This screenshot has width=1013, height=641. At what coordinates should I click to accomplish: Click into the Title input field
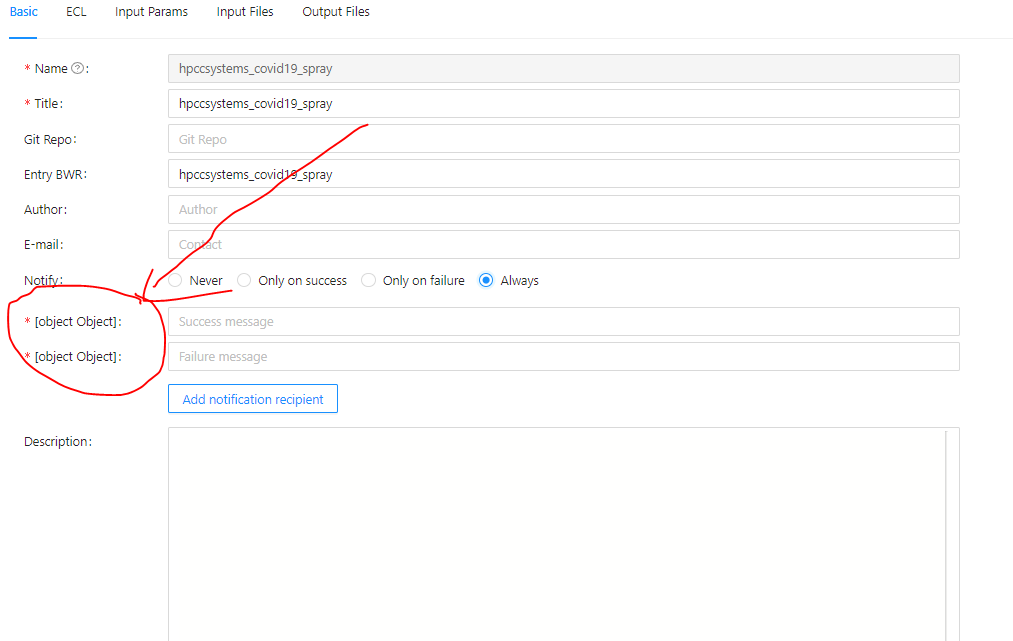click(x=563, y=103)
